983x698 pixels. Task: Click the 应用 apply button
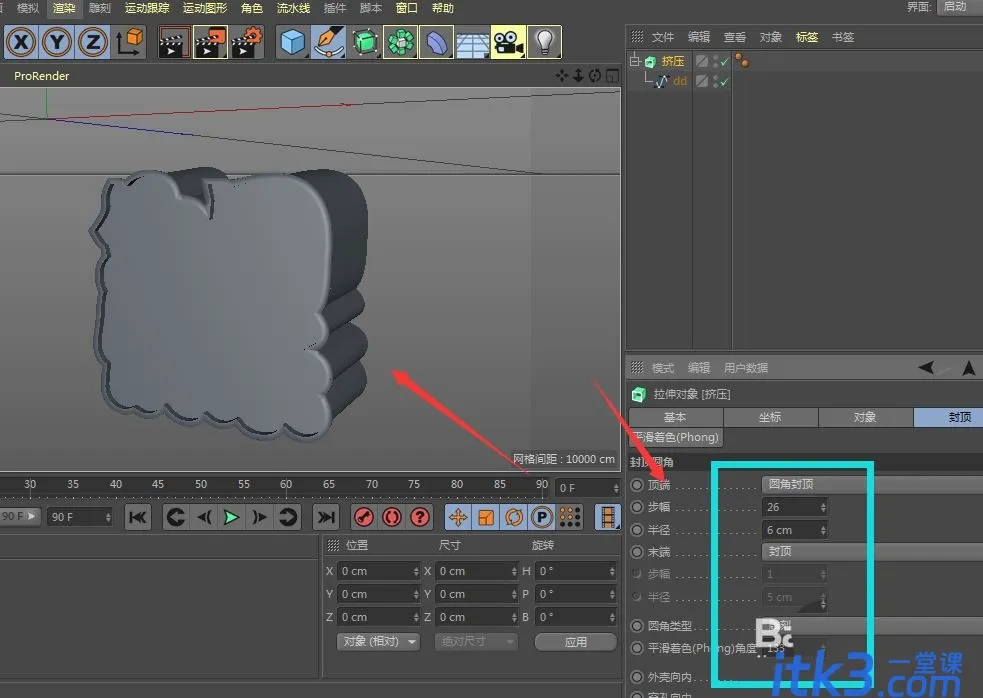(x=576, y=642)
